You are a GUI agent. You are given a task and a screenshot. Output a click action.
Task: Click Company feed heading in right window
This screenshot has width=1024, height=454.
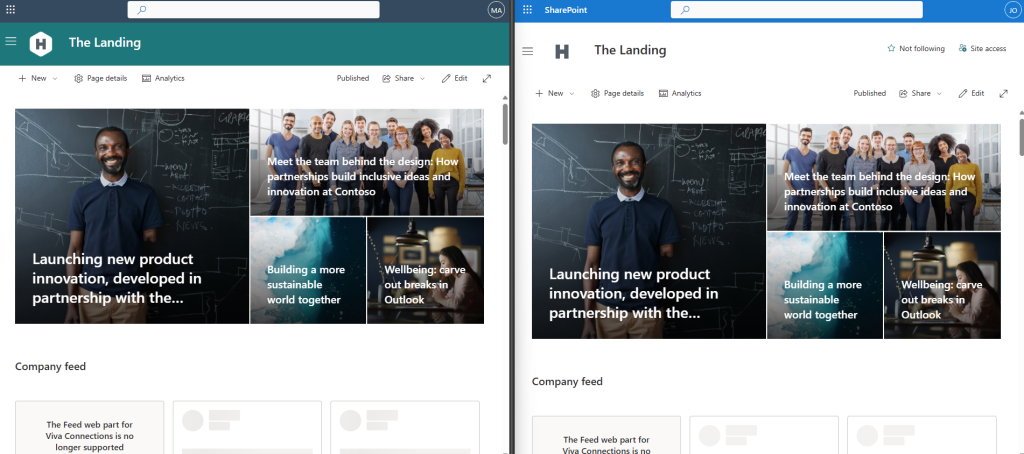567,381
